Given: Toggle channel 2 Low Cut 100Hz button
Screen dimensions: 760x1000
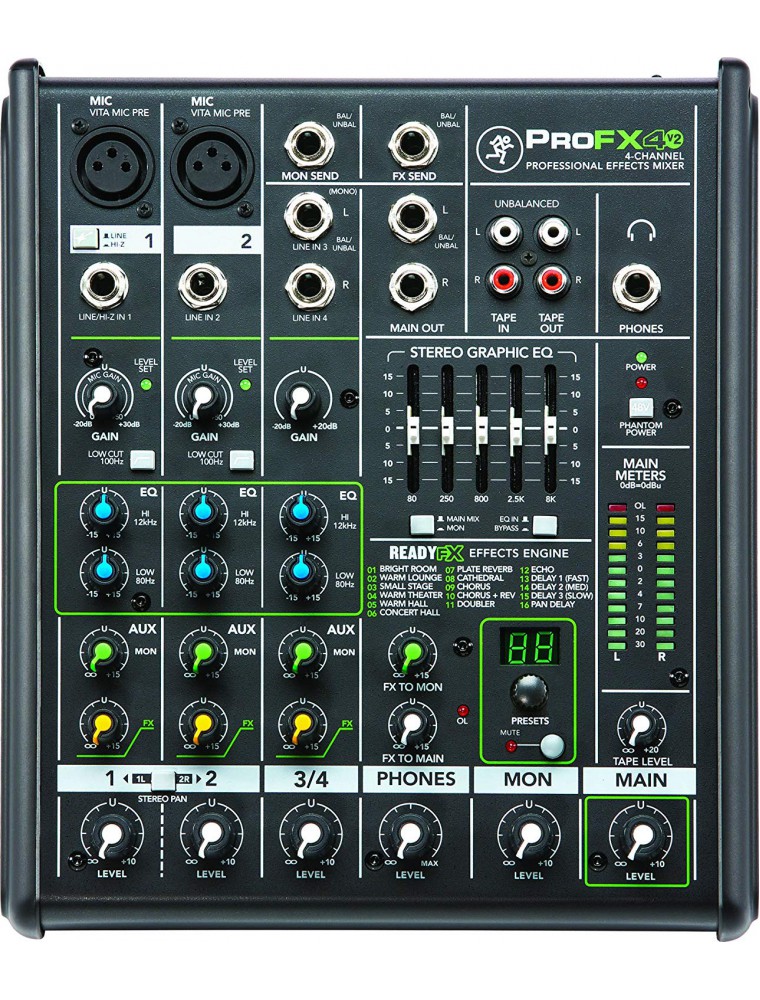Looking at the screenshot, I should click(242, 459).
